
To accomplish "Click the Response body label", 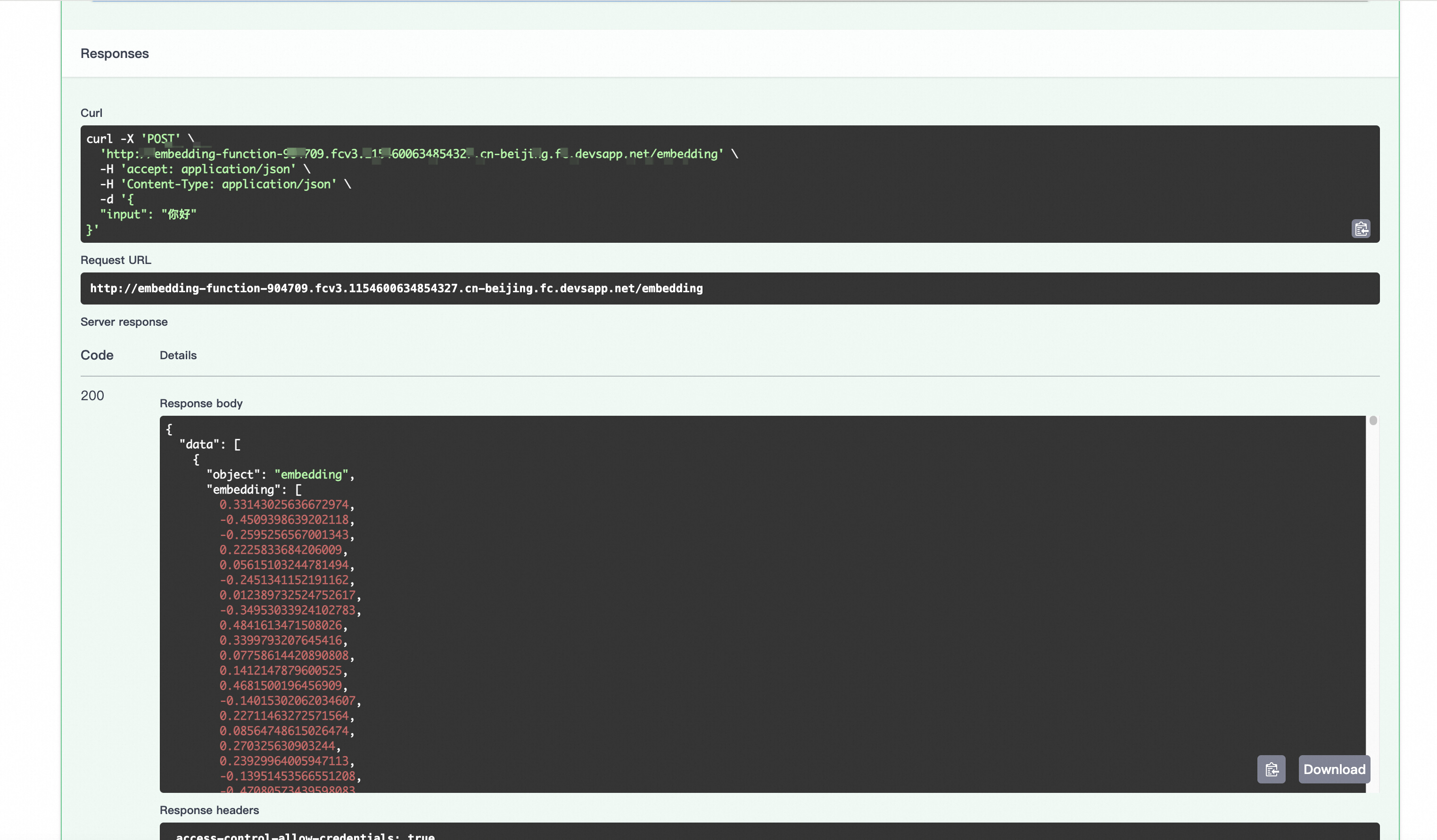I will (201, 404).
